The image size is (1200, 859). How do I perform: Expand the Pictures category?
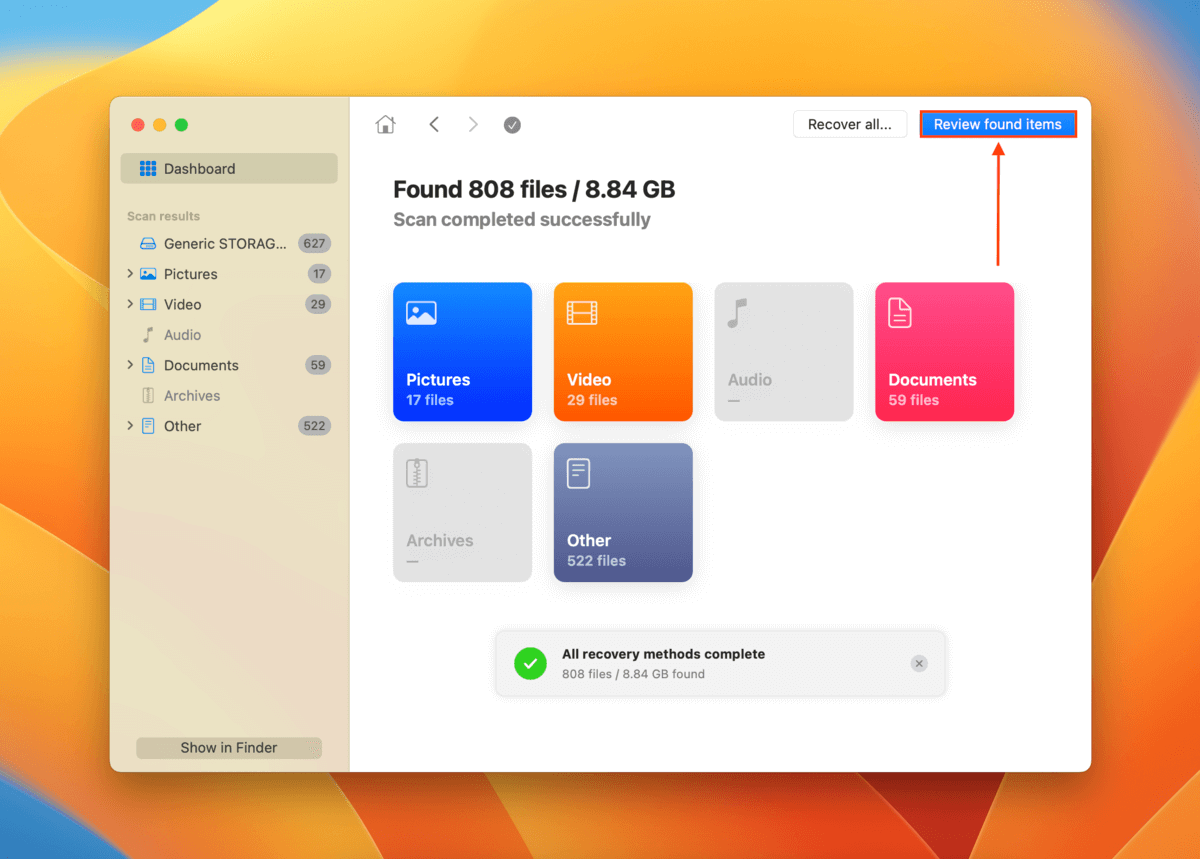tap(130, 274)
